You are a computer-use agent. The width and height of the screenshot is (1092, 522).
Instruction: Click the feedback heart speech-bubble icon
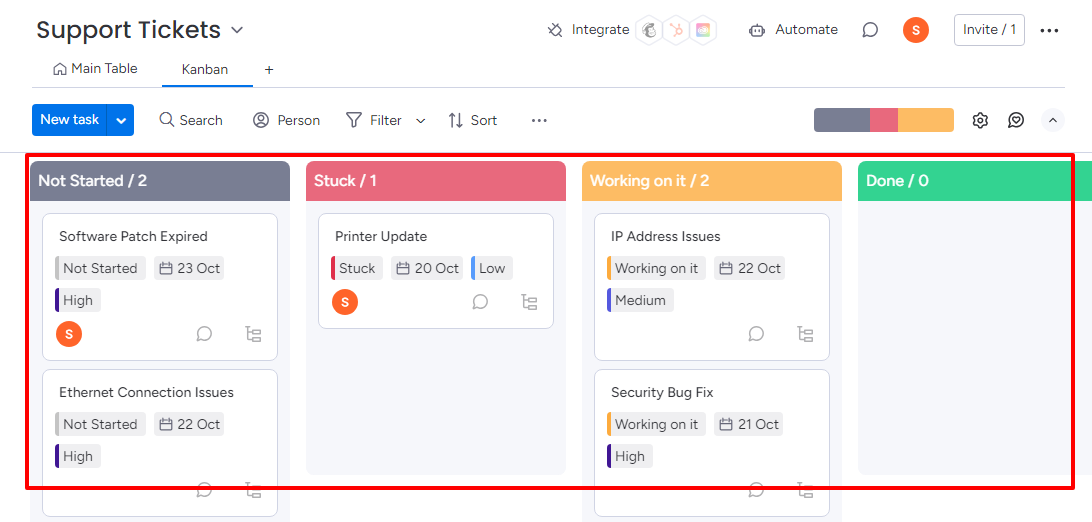click(1016, 120)
